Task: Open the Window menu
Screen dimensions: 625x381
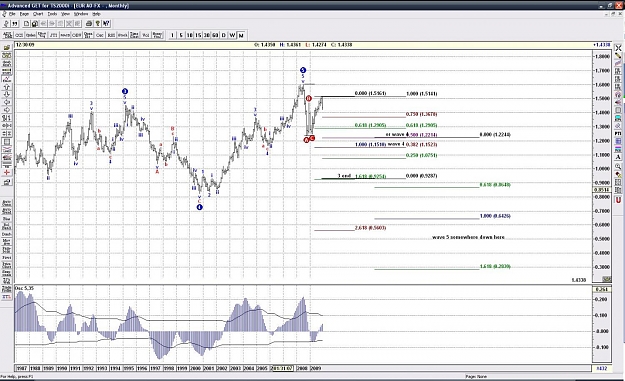Action: point(81,14)
